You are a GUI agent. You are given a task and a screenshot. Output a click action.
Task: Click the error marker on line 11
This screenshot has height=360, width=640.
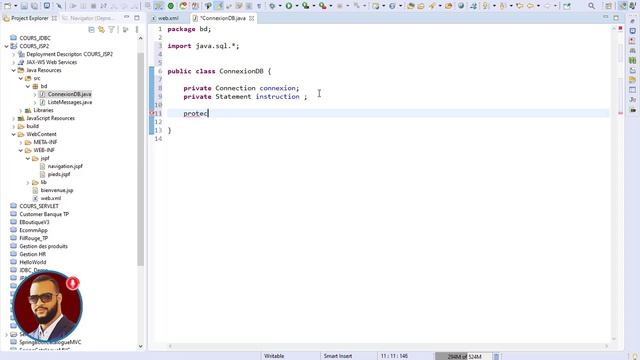[152, 113]
